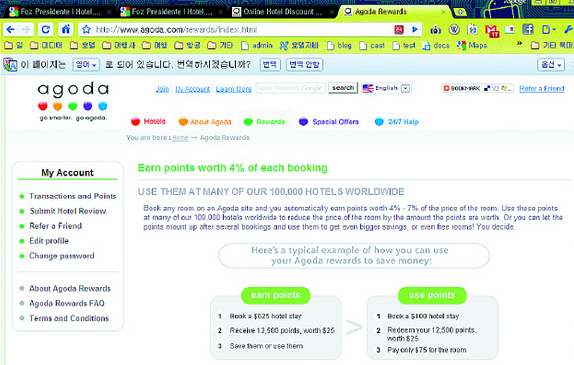Open the camera screenshot extension
The height and width of the screenshot is (365, 574).
click(436, 30)
